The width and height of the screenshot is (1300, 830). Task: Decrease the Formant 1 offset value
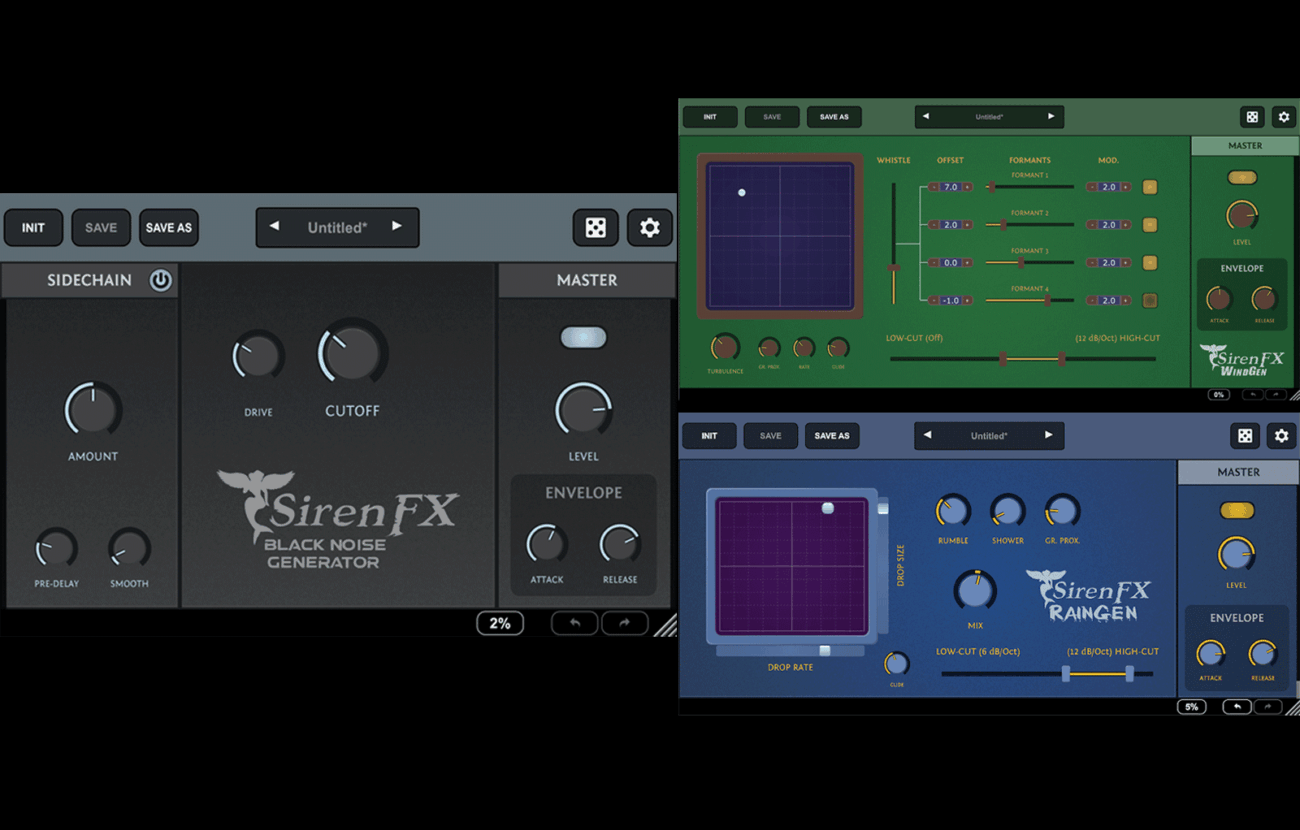point(934,187)
